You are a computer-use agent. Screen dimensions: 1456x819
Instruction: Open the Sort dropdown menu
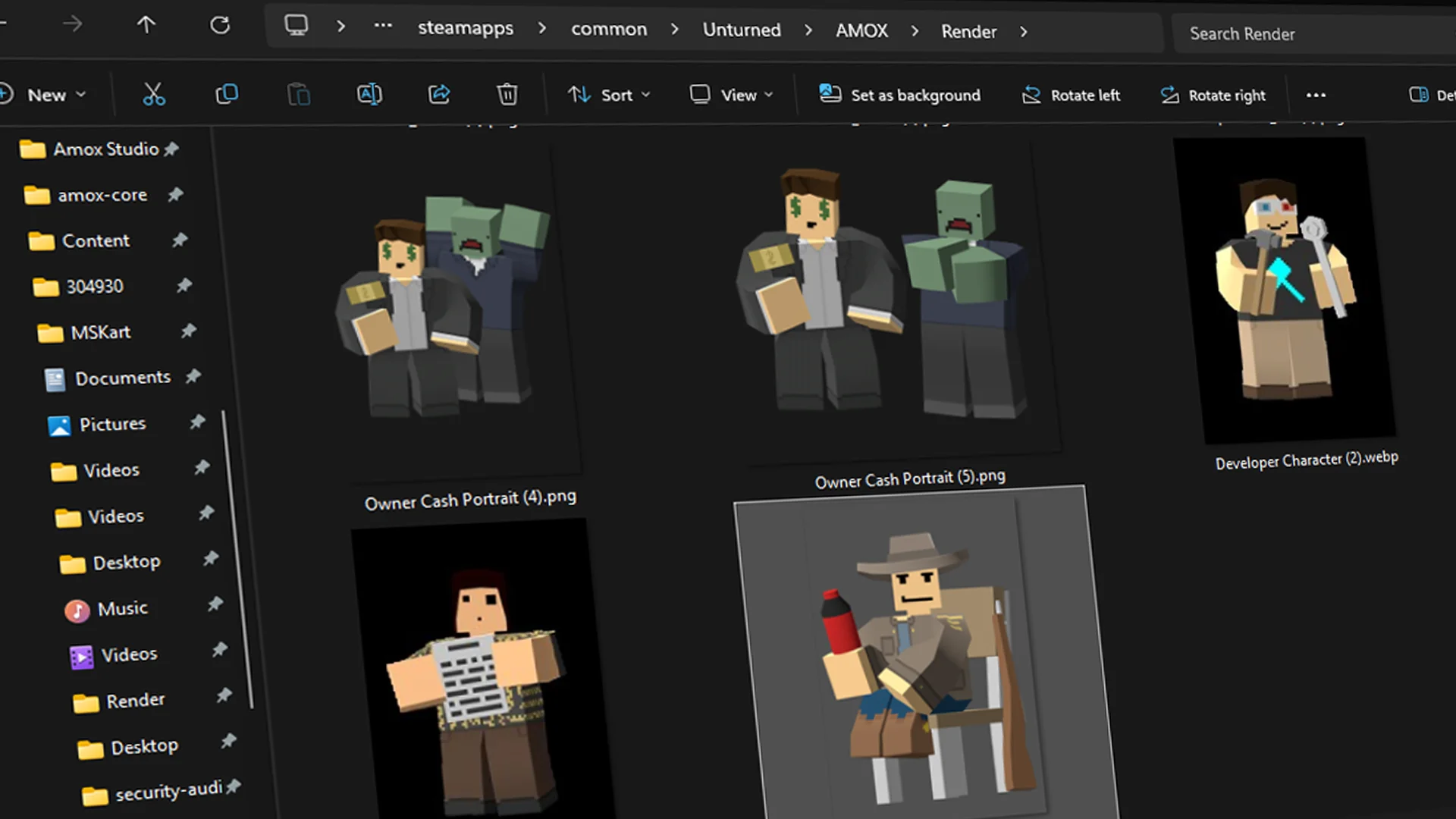click(x=609, y=95)
